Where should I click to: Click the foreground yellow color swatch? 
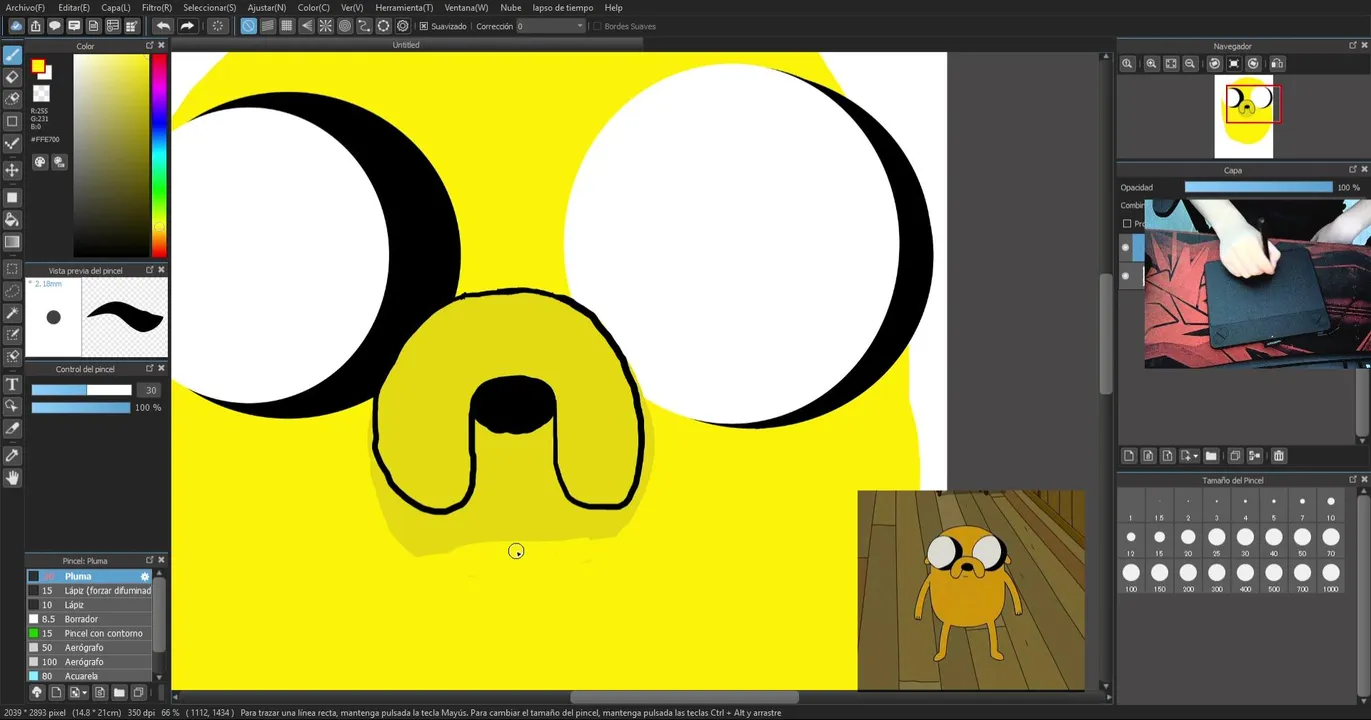tap(38, 67)
